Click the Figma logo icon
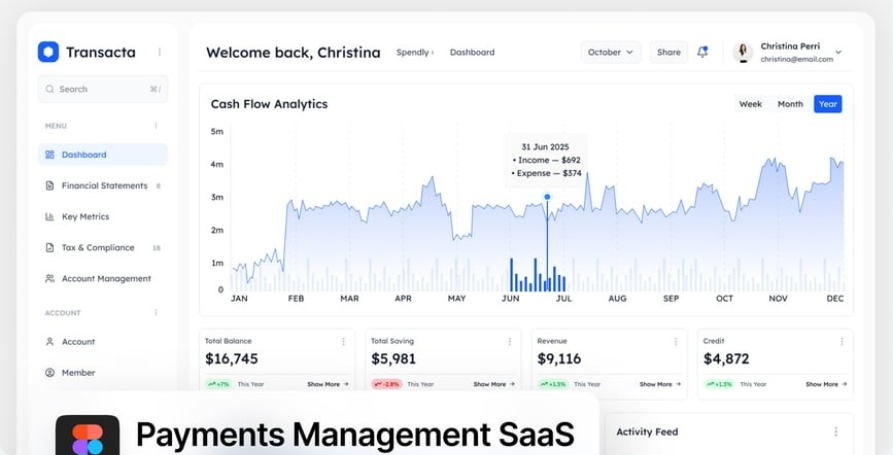Screen dimensions: 893x455 [88, 436]
